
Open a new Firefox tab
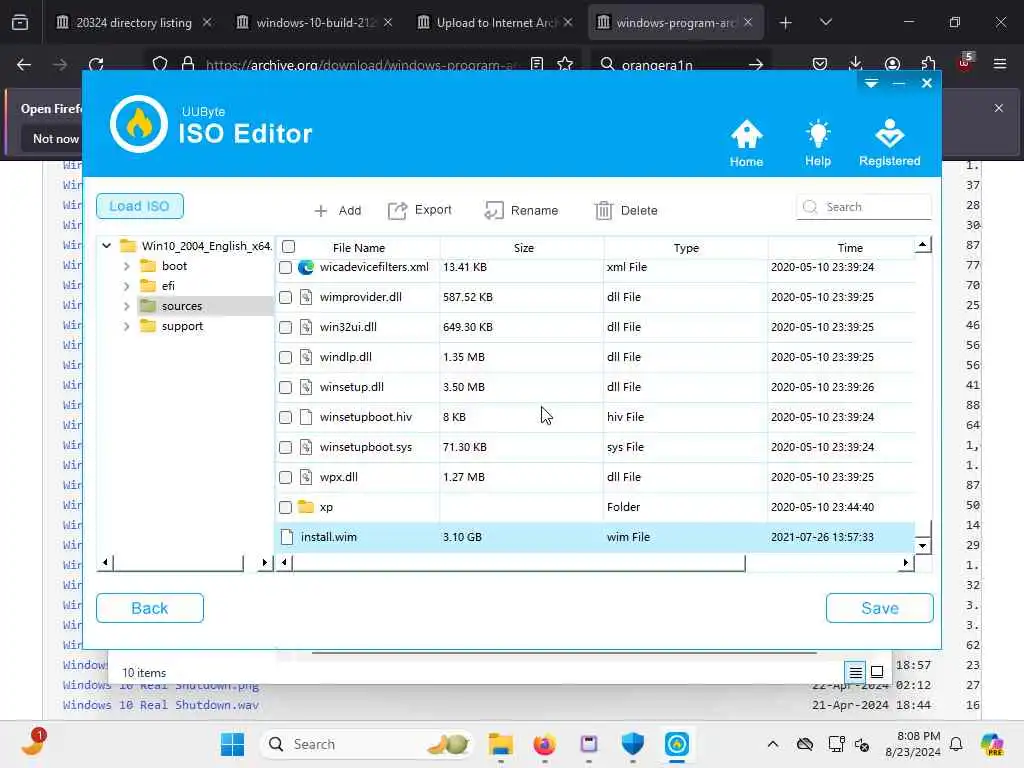[x=786, y=23]
